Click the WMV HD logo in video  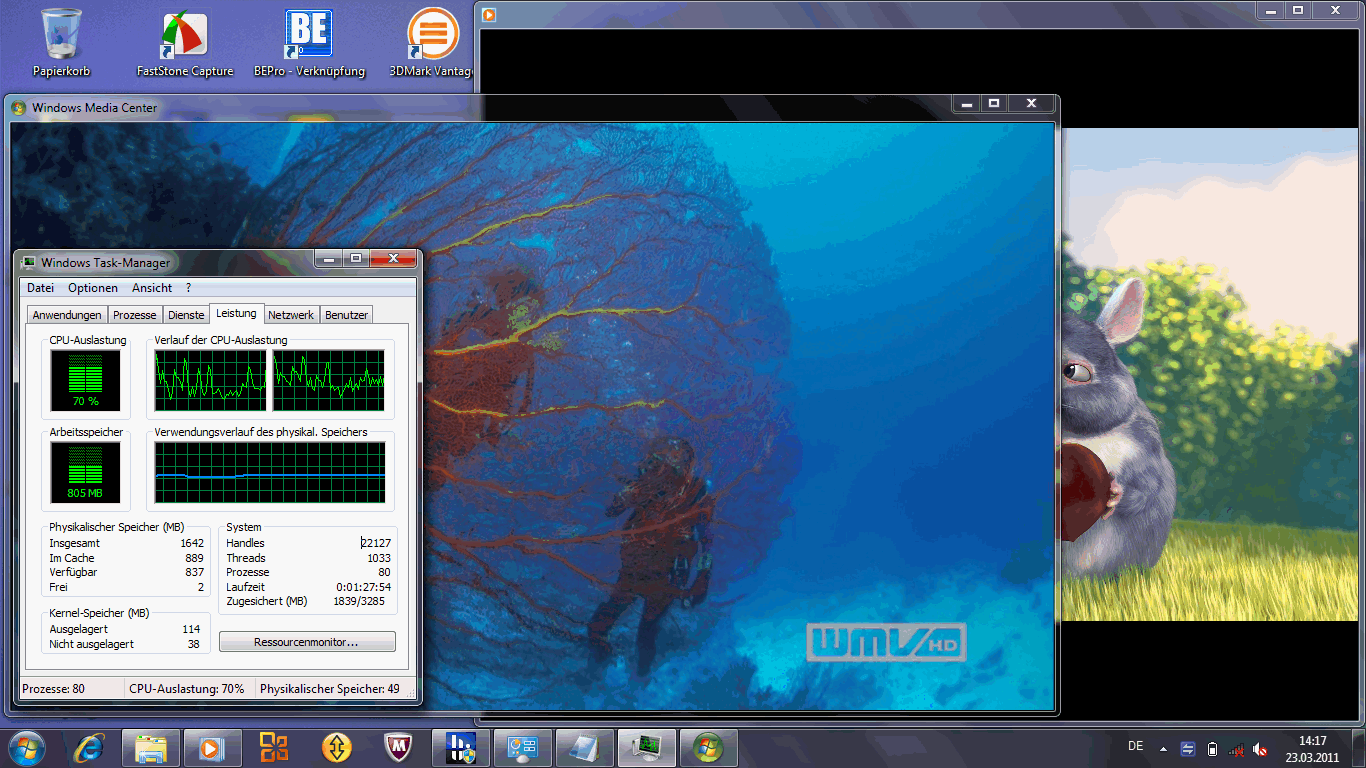click(x=887, y=642)
